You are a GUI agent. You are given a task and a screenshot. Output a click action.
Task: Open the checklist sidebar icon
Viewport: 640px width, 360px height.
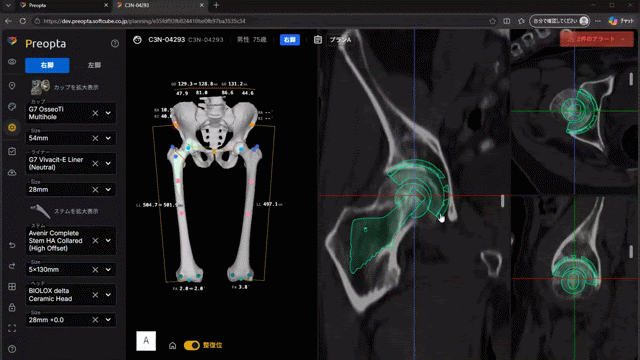tap(12, 151)
